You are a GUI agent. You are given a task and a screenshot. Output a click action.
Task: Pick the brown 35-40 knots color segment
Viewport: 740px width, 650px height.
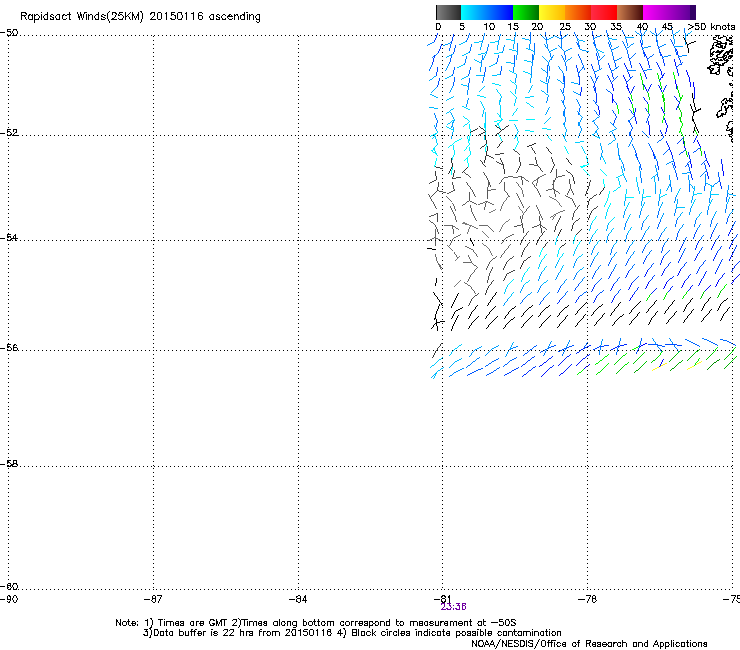point(630,12)
